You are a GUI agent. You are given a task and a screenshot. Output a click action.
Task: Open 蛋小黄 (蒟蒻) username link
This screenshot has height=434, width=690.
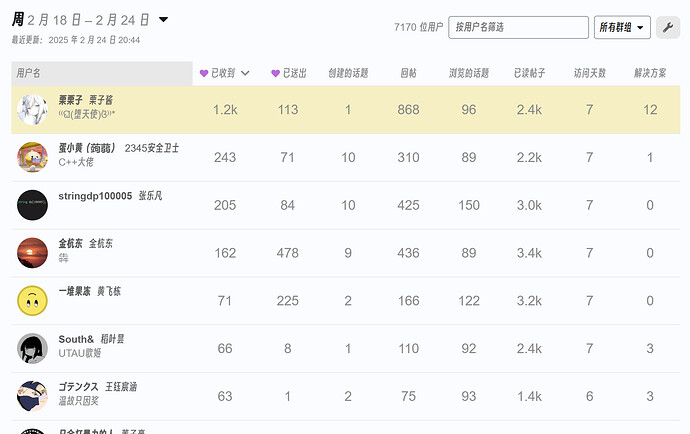click(87, 148)
